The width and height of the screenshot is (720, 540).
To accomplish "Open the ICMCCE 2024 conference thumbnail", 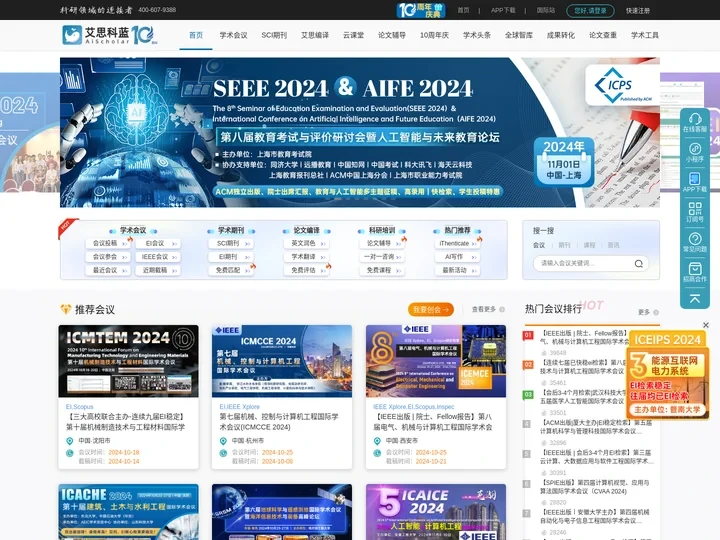I will 282,361.
